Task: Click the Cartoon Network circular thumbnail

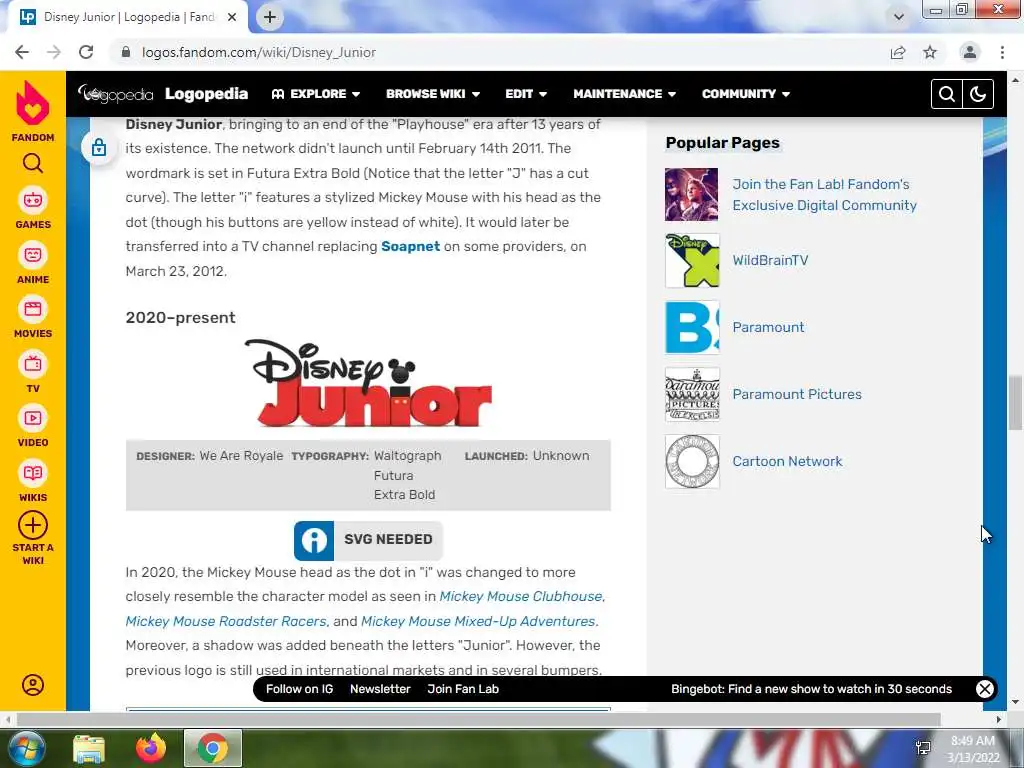Action: pos(692,462)
